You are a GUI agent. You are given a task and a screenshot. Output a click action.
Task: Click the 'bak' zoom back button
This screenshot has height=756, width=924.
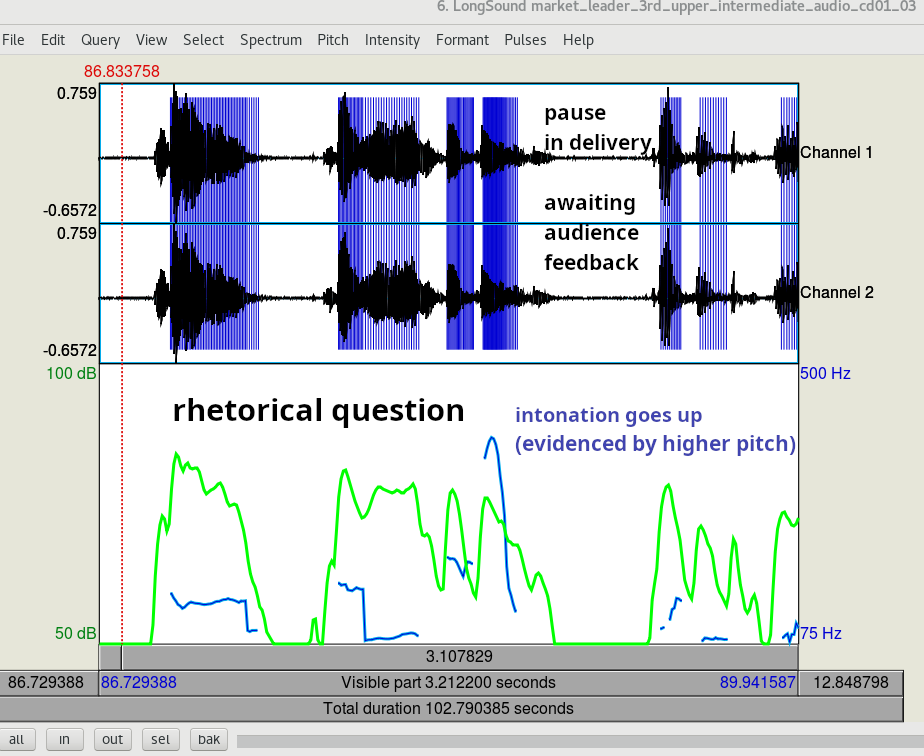pyautogui.click(x=208, y=739)
